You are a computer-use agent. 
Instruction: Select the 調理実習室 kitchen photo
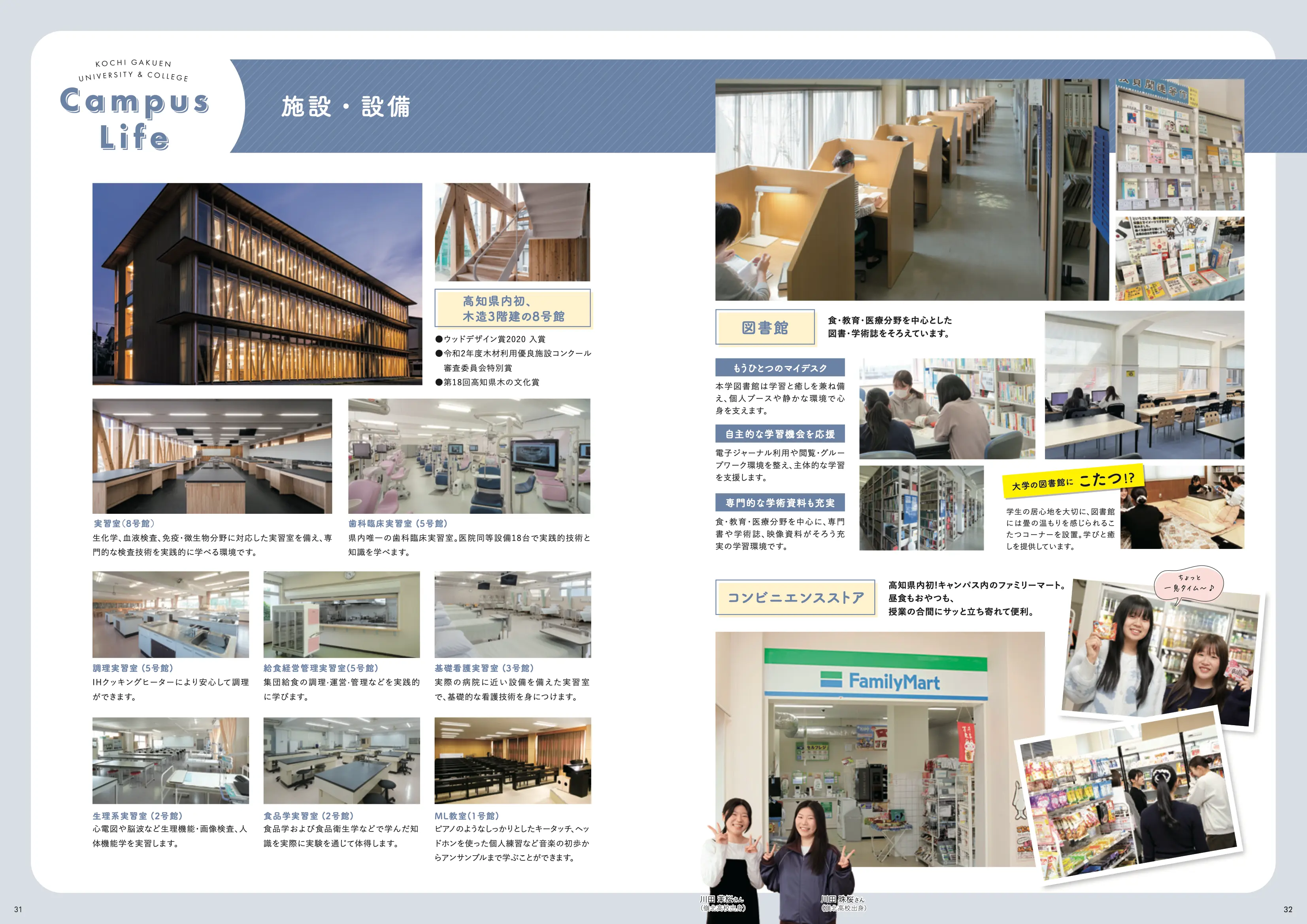[x=170, y=614]
